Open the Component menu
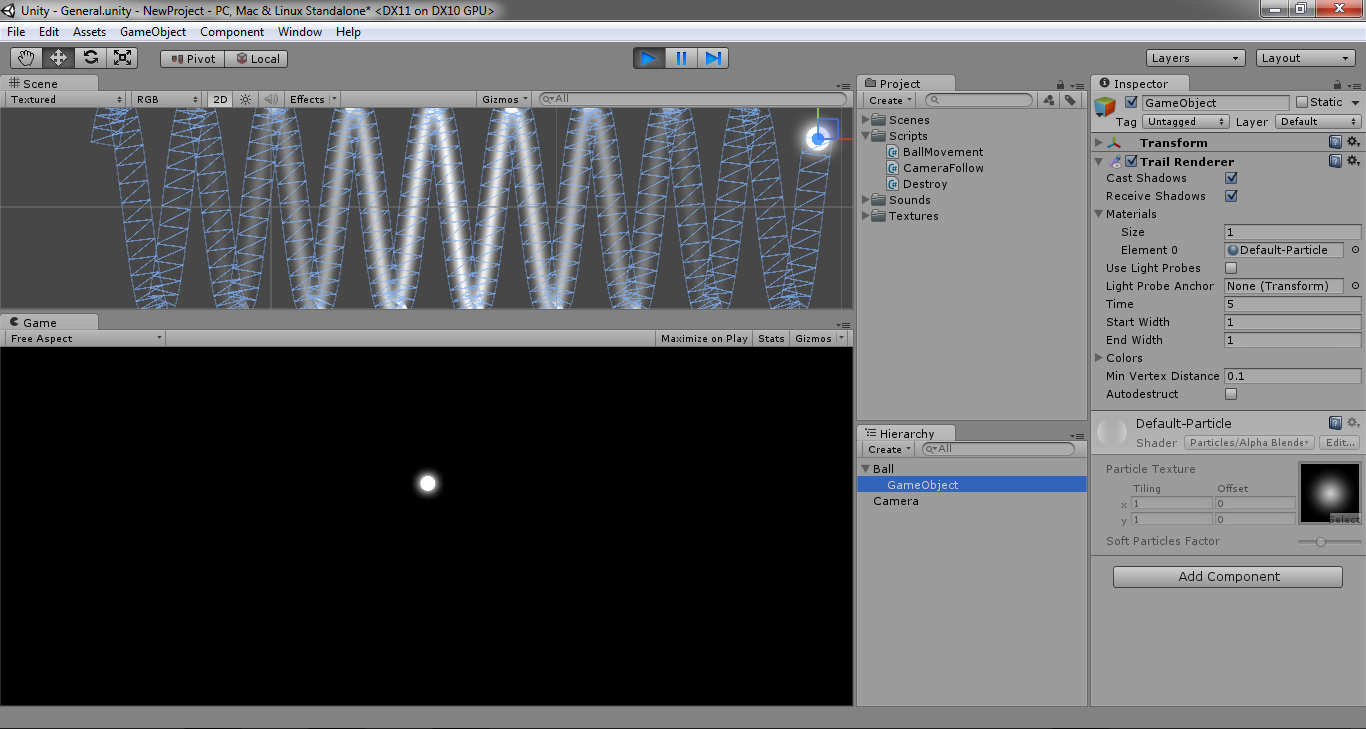 [232, 32]
